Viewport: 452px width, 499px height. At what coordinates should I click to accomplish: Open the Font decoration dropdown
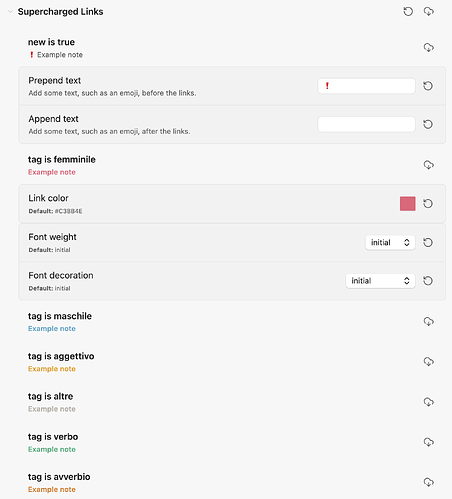pyautogui.click(x=380, y=281)
